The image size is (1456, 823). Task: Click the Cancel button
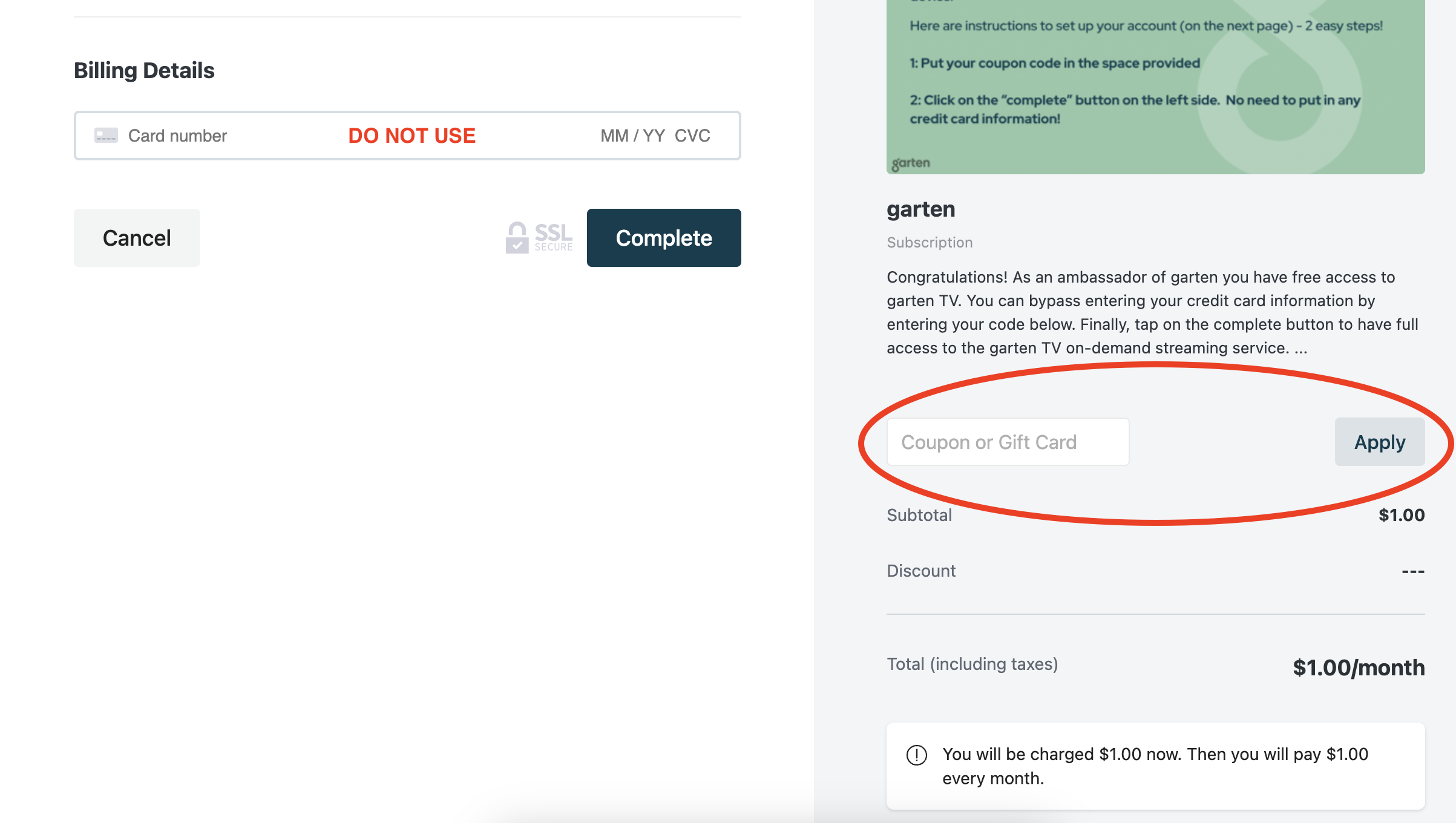click(137, 238)
